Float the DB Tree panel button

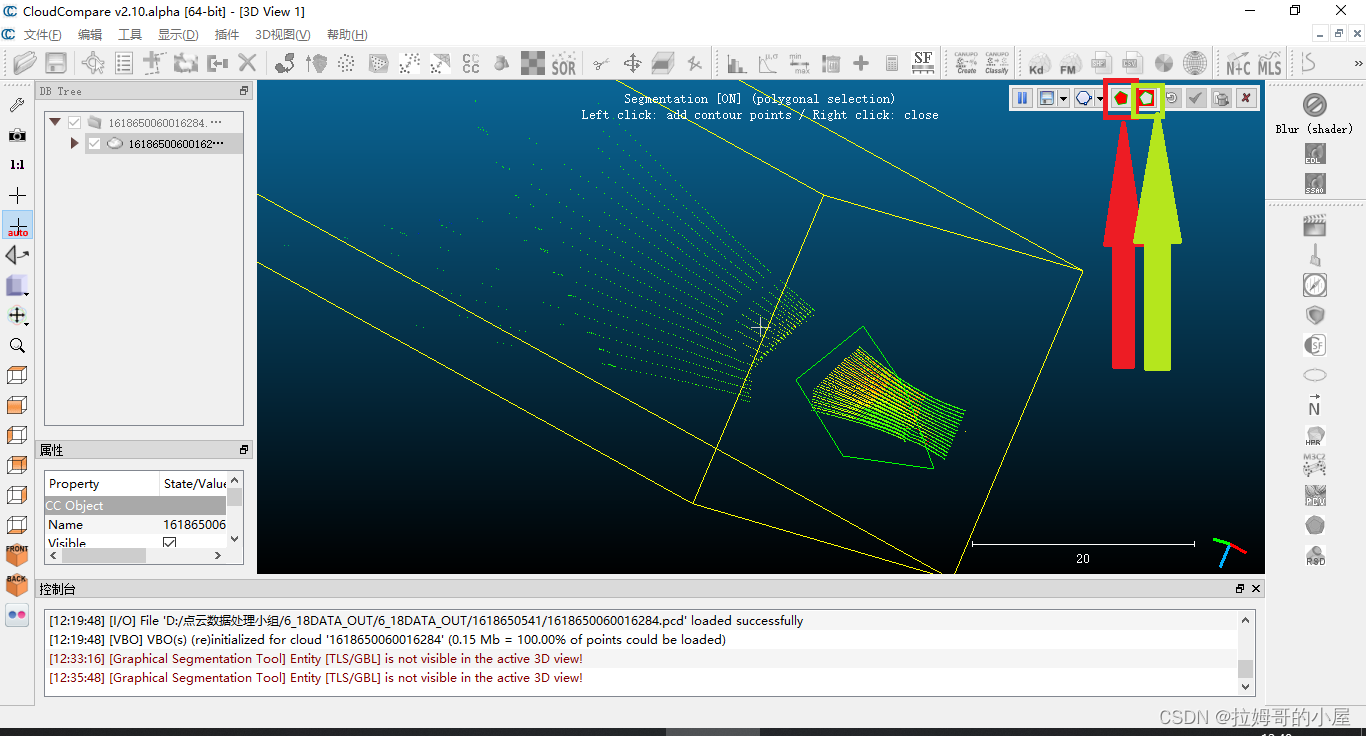click(x=243, y=91)
